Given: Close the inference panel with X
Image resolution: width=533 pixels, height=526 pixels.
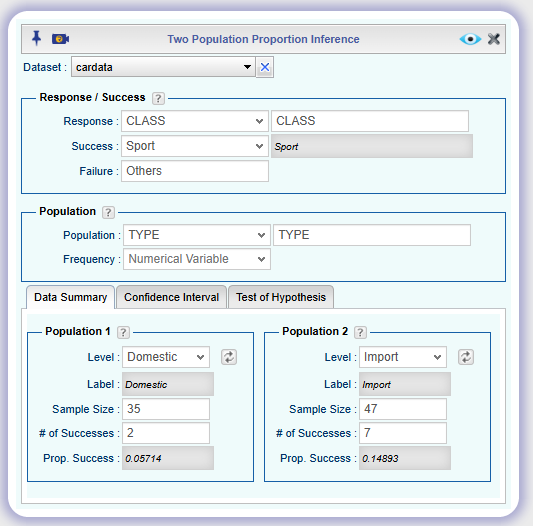Looking at the screenshot, I should click(494, 39).
